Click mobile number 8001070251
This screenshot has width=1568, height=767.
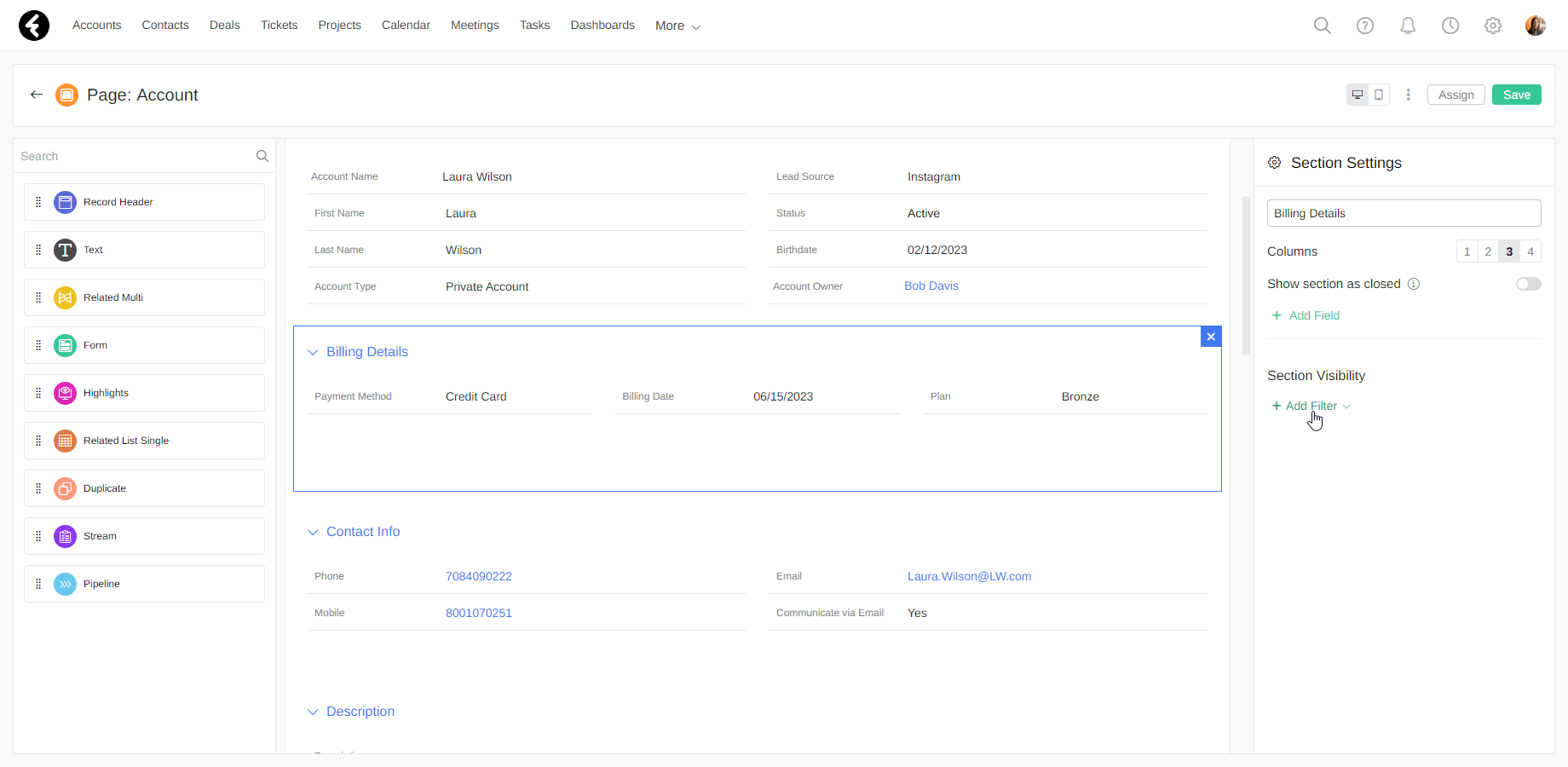(x=479, y=613)
